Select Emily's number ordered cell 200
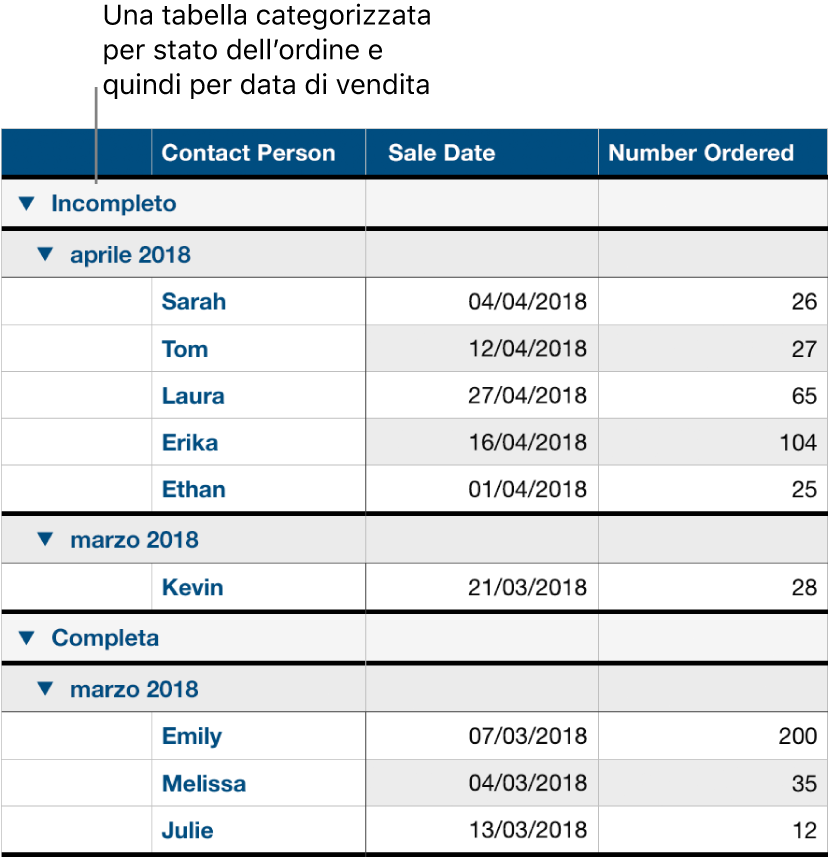Image resolution: width=830 pixels, height=857 pixels. coord(797,736)
